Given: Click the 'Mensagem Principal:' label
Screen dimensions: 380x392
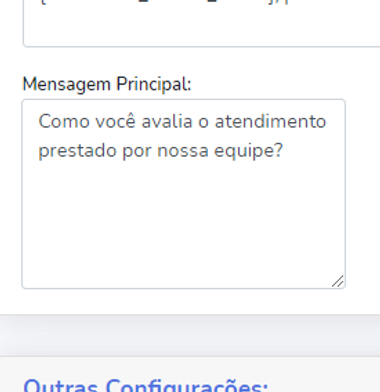Looking at the screenshot, I should tap(107, 84).
